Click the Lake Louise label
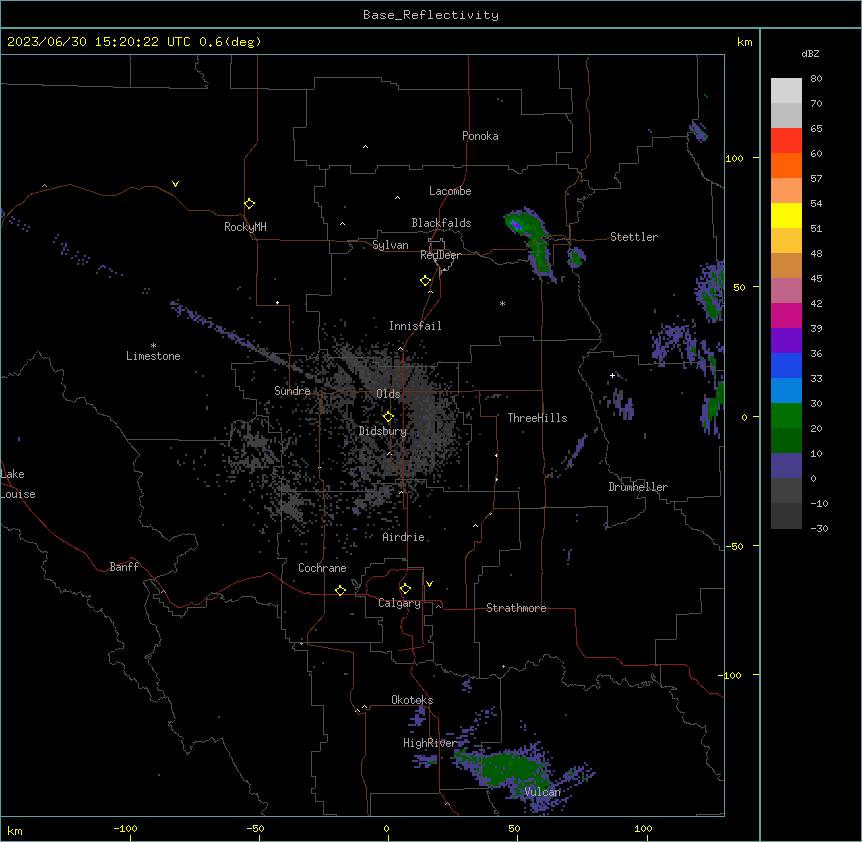862x842 pixels. (x=18, y=484)
